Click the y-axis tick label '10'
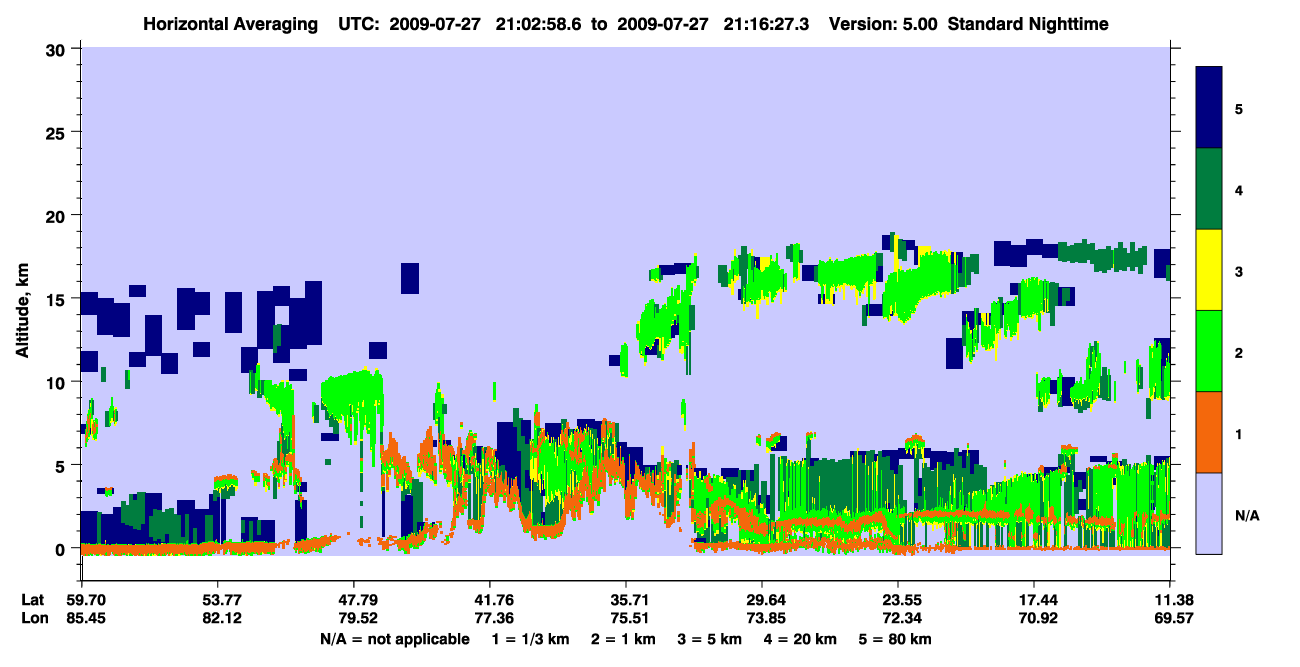 coord(58,382)
